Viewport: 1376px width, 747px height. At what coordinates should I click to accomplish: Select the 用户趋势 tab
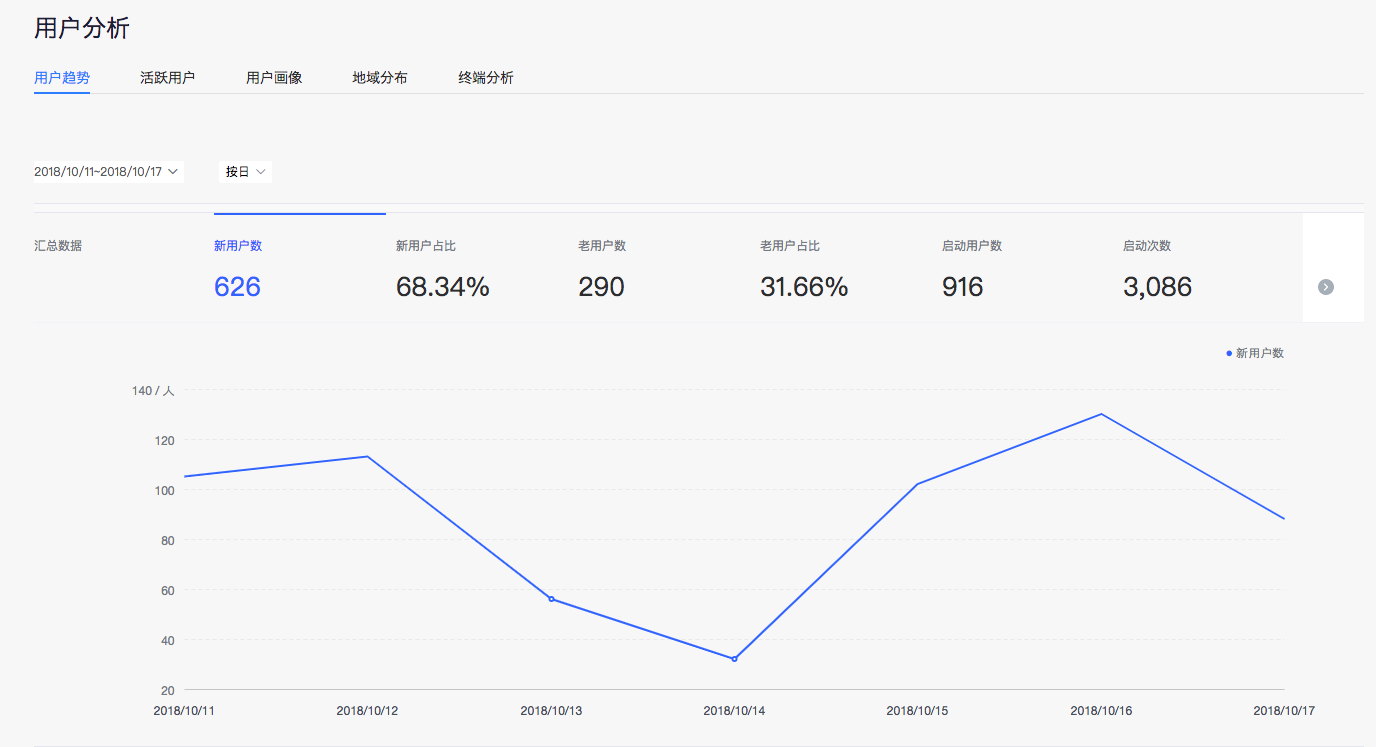[62, 78]
